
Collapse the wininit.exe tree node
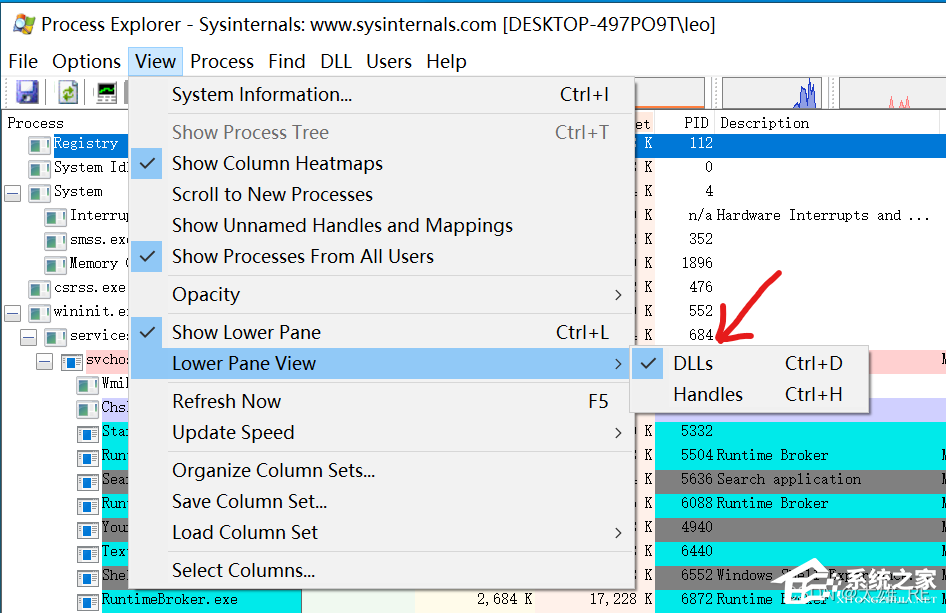pos(13,312)
